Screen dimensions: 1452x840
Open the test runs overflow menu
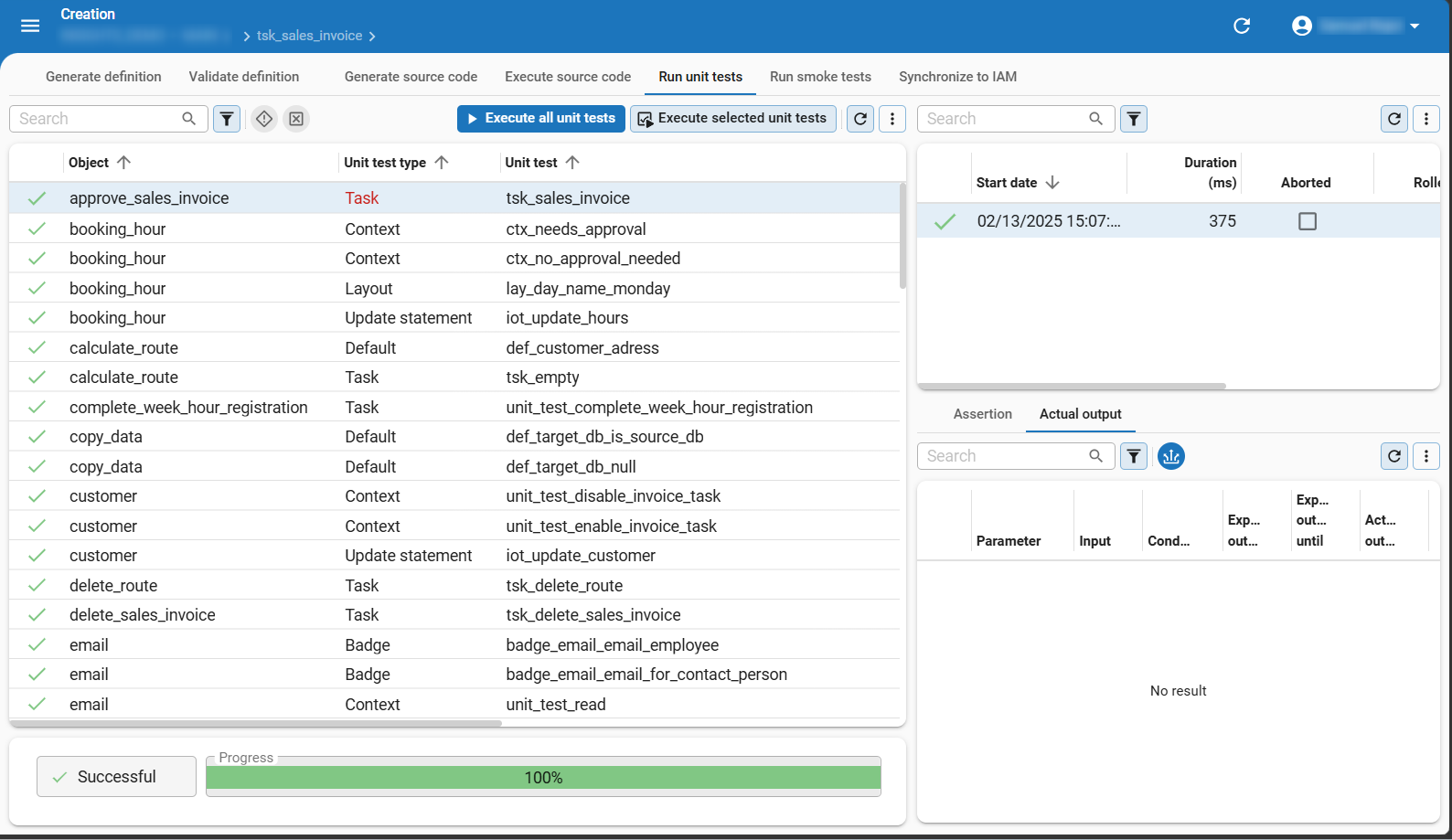pos(1426,119)
